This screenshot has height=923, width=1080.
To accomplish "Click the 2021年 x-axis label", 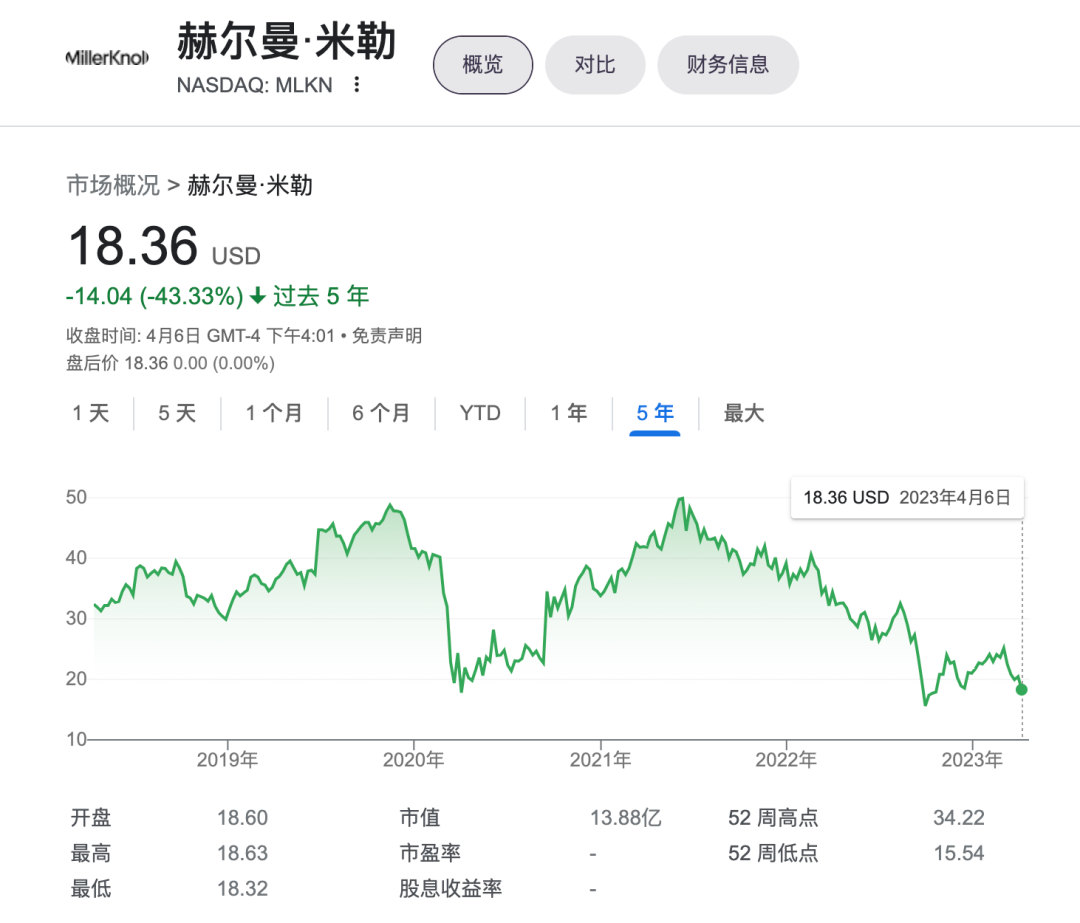I will point(600,760).
